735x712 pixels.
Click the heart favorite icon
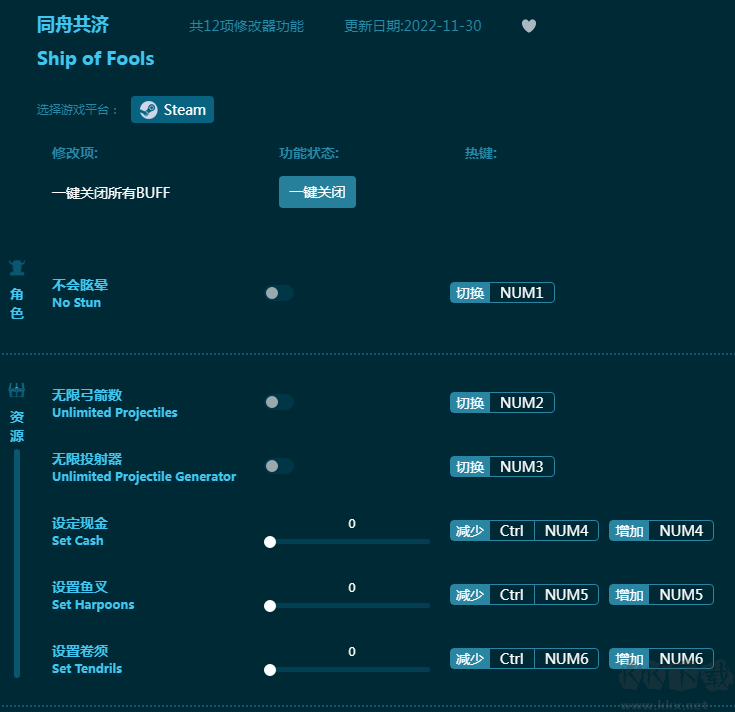pyautogui.click(x=529, y=26)
